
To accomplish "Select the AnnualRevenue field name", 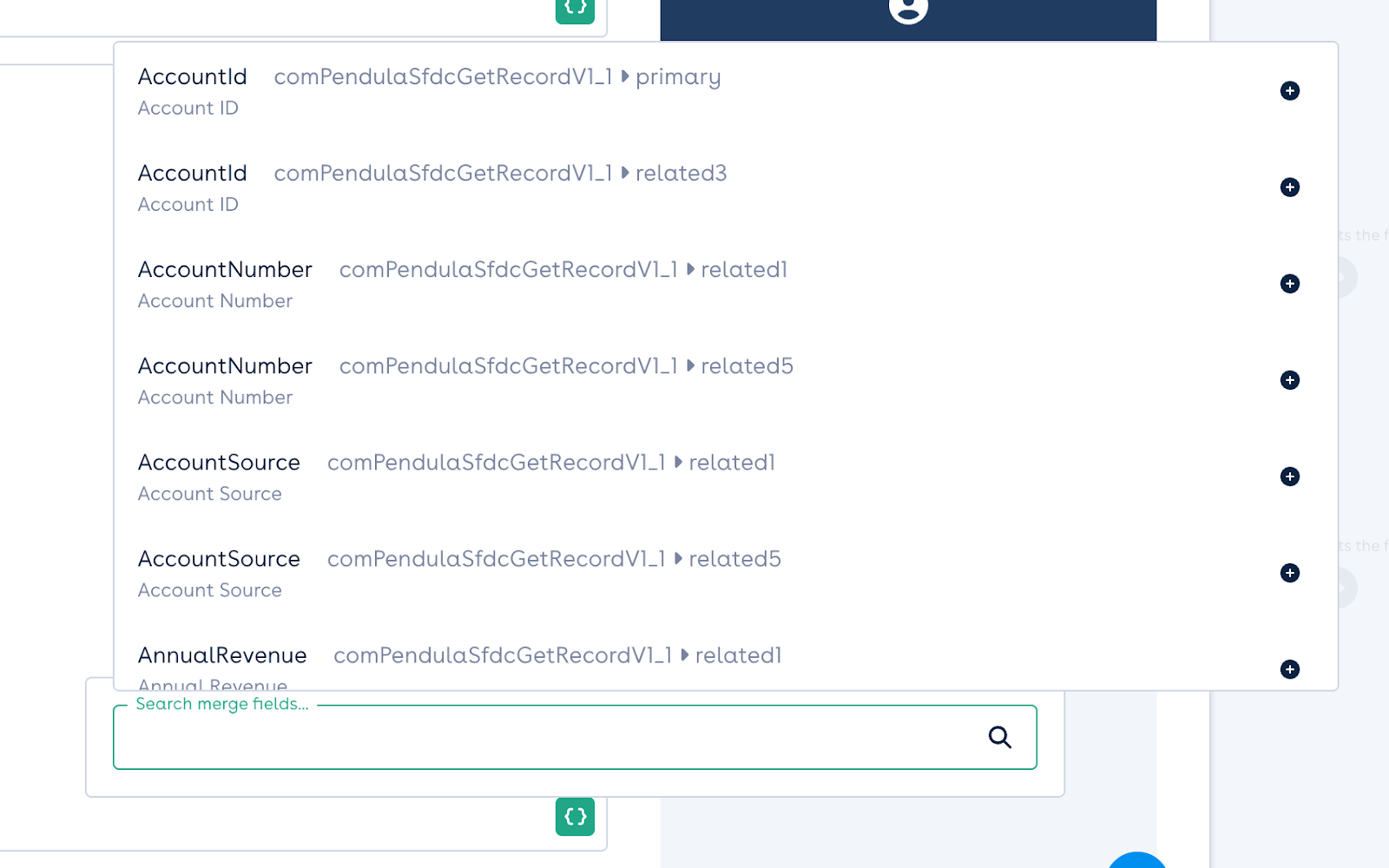I will (222, 655).
